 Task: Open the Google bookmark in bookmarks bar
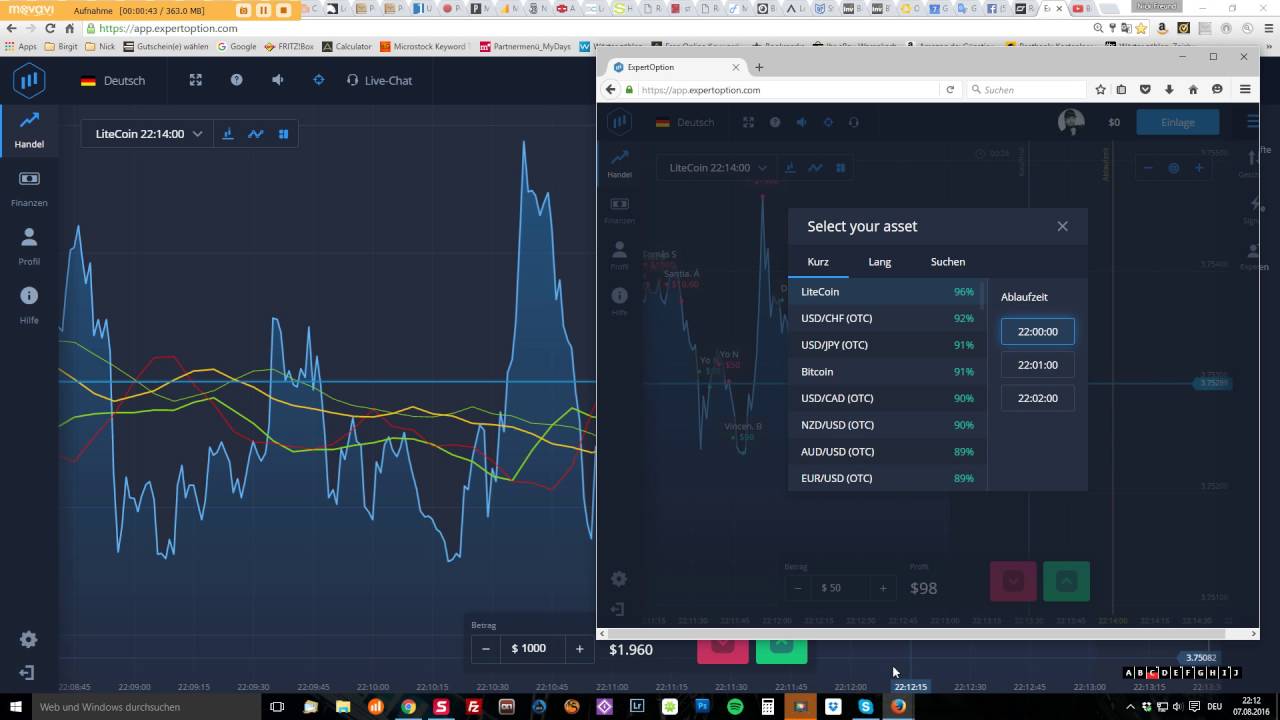click(x=237, y=46)
